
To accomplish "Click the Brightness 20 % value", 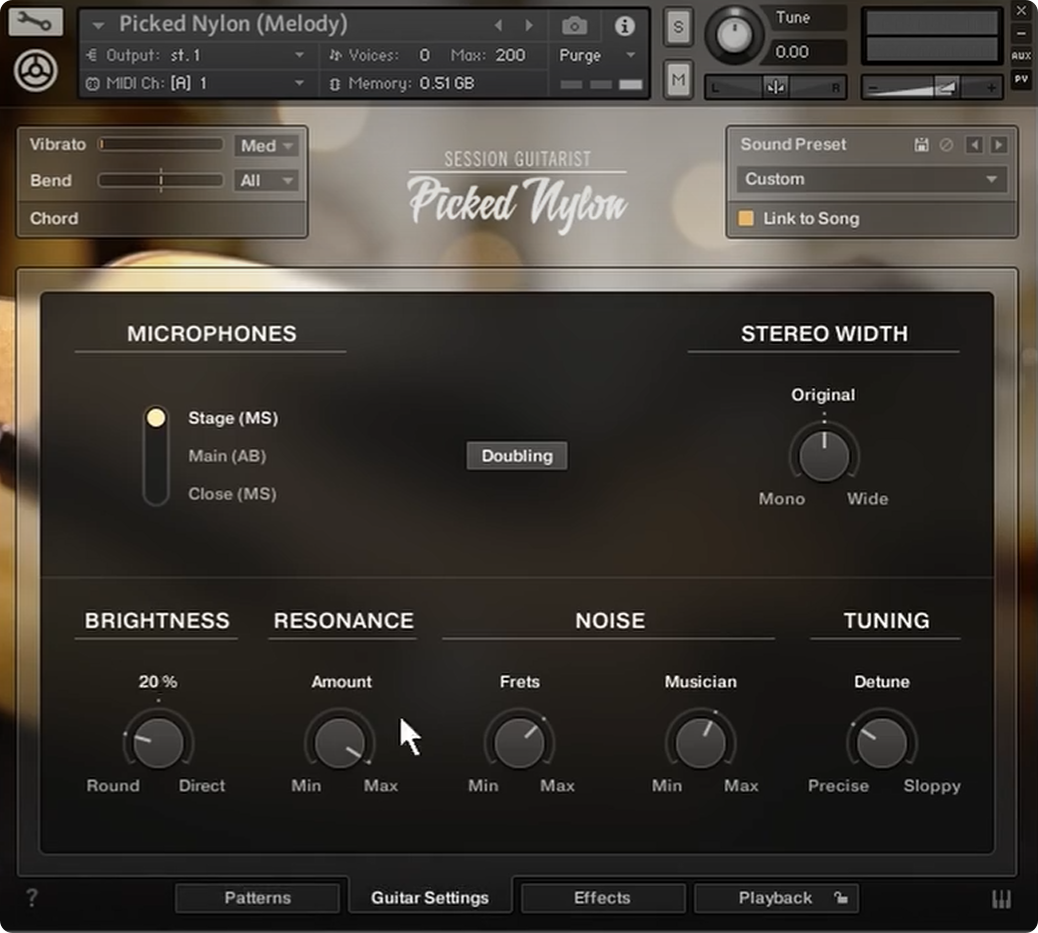I will (x=158, y=681).
